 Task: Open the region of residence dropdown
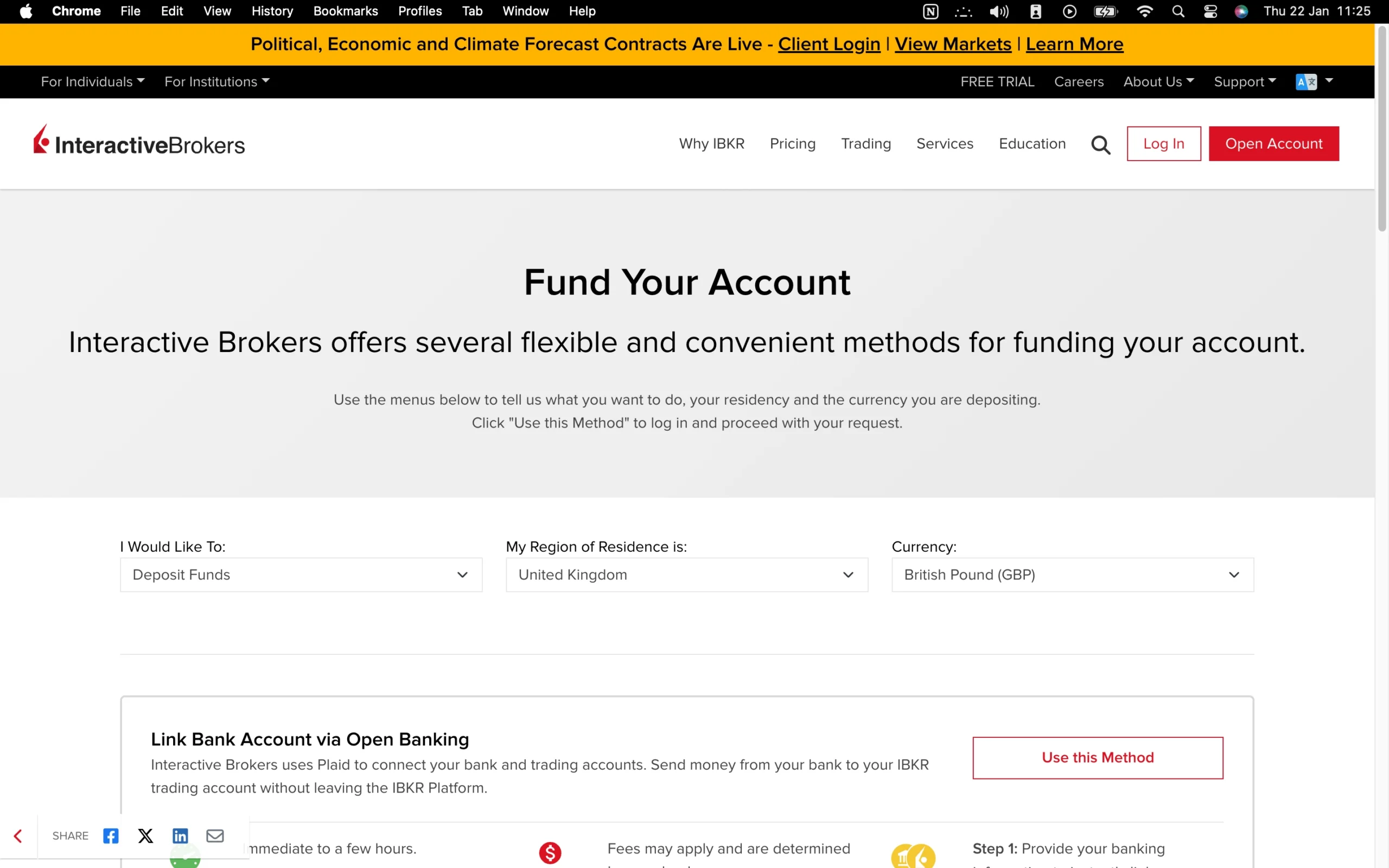(686, 574)
